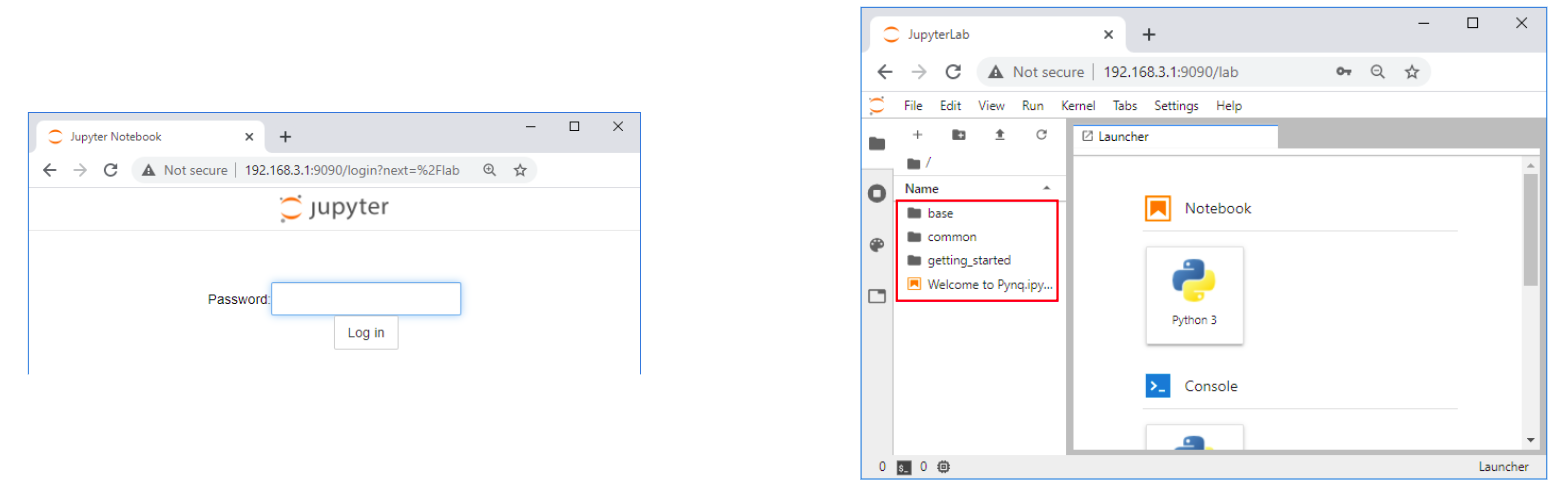Open new tab in JupyterLab window
The width and height of the screenshot is (1561, 489).
pyautogui.click(x=1149, y=34)
